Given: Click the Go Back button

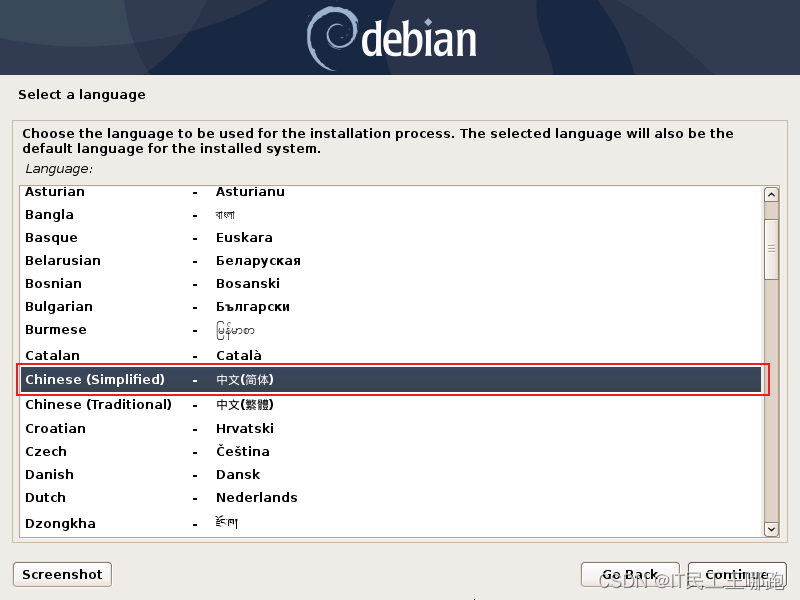Looking at the screenshot, I should 630,575.
